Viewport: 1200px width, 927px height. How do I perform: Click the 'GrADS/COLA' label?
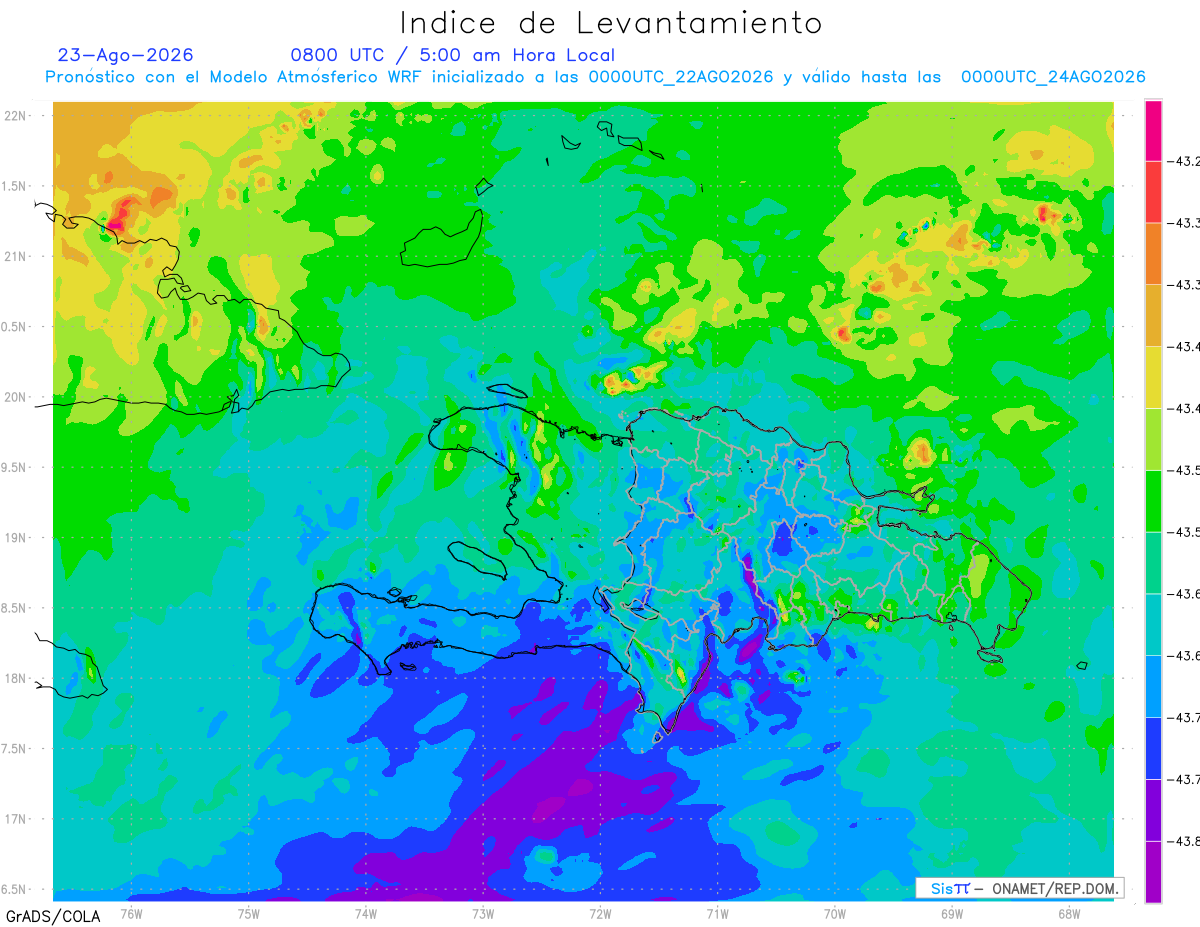tap(51, 916)
